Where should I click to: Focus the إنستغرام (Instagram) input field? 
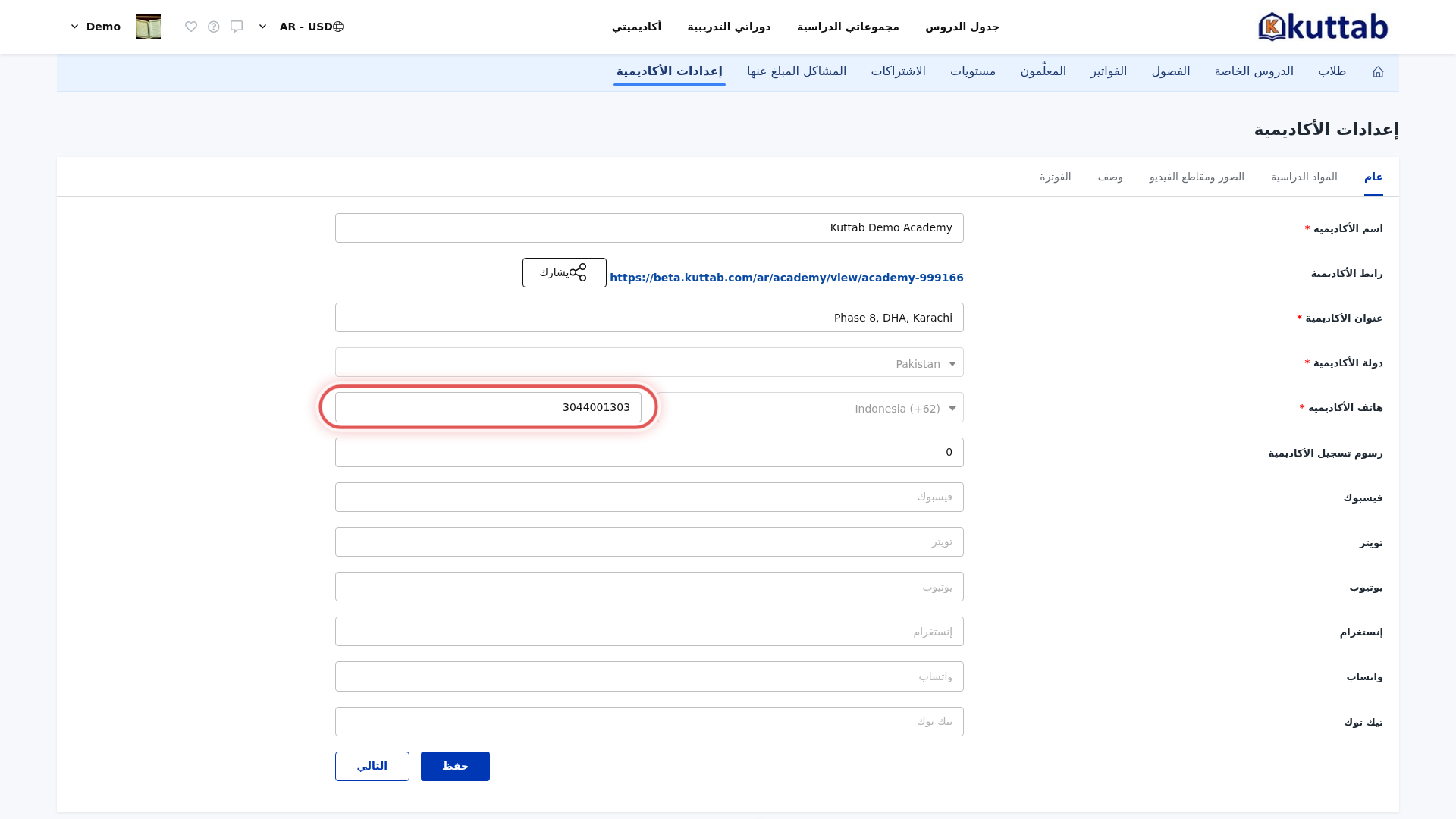click(649, 632)
